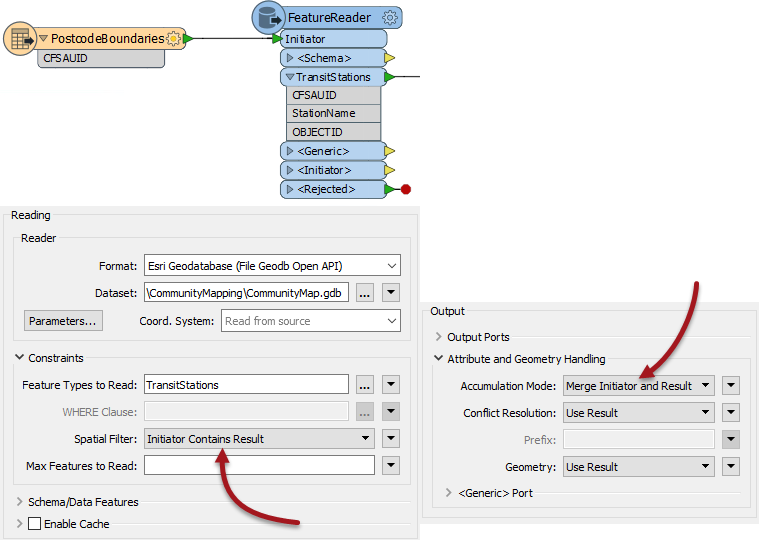Open the FeatureReader gear parameters icon
This screenshot has width=759, height=540.
[390, 18]
